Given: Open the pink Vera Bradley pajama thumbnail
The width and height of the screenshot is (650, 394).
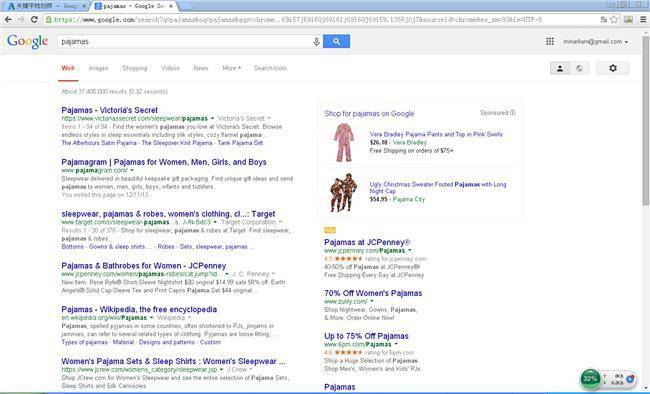Looking at the screenshot, I should pyautogui.click(x=344, y=142).
